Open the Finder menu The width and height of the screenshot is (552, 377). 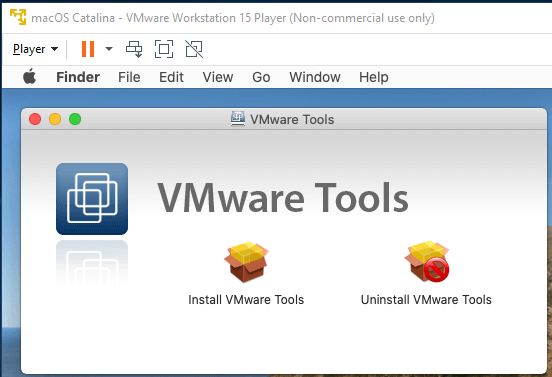tap(78, 77)
